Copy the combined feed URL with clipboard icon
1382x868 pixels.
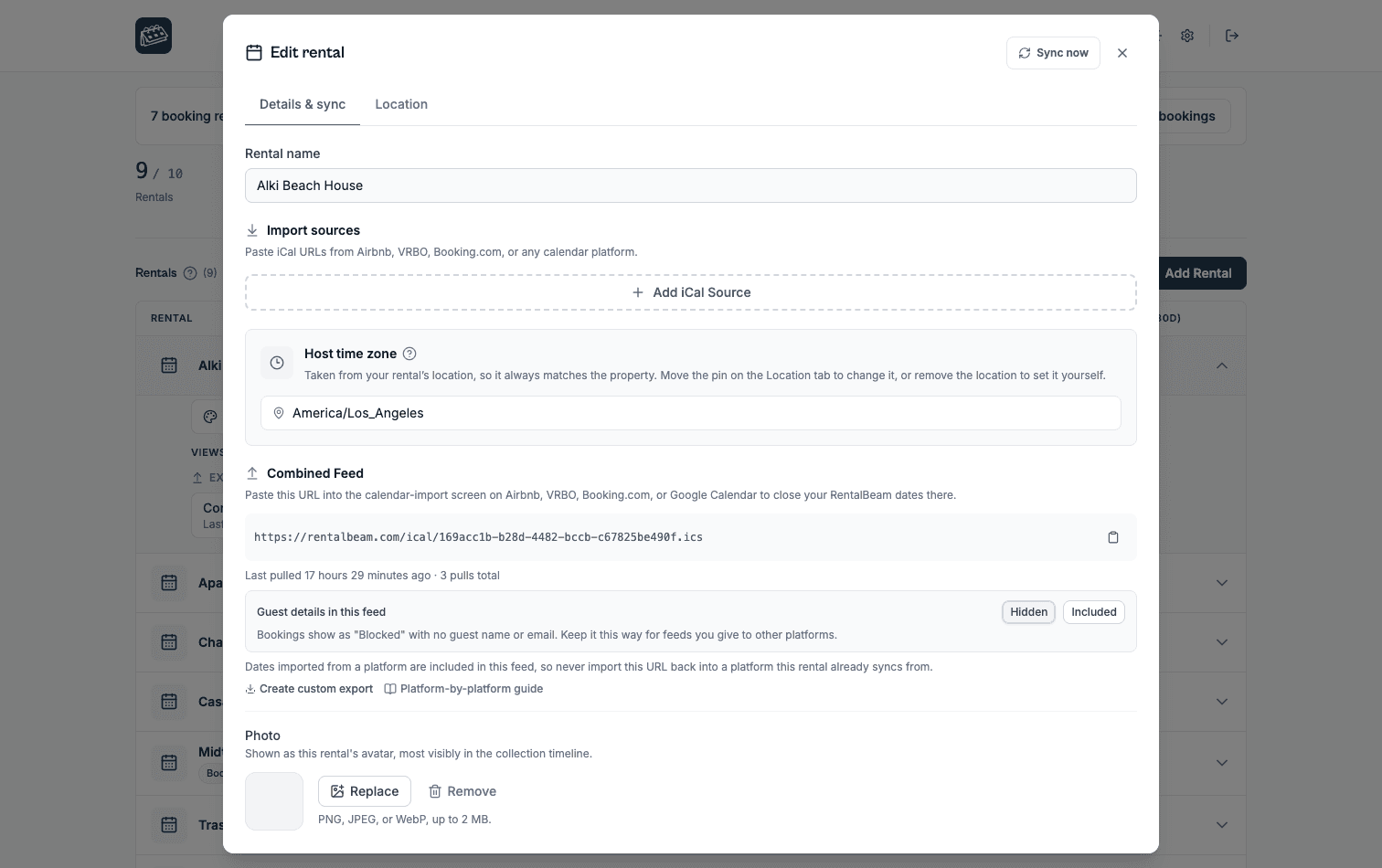pyautogui.click(x=1112, y=537)
